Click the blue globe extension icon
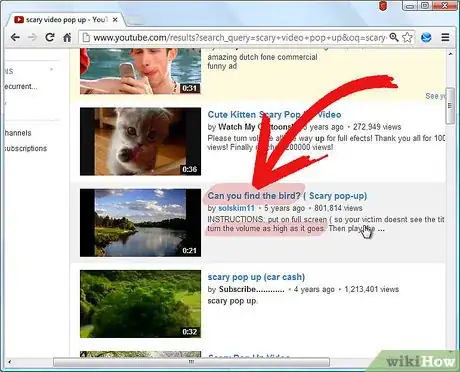Screen dimensions: 460x372 pos(426,37)
